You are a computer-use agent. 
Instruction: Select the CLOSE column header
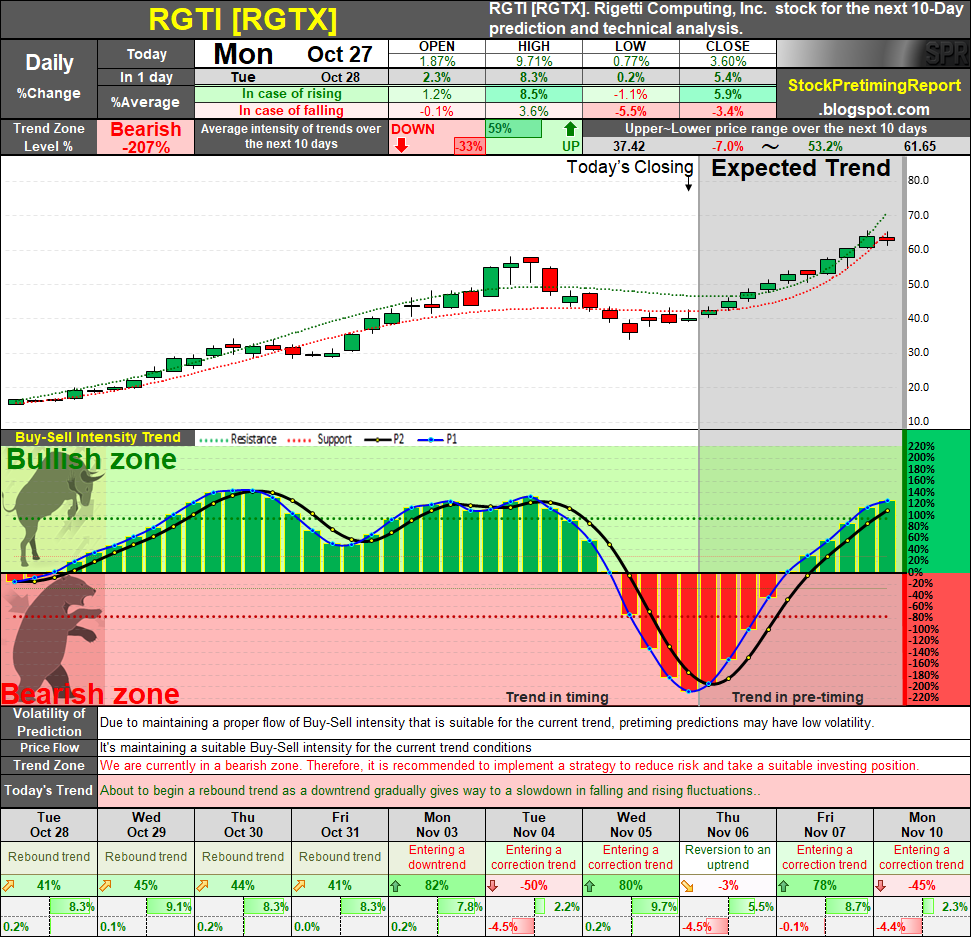click(x=728, y=46)
